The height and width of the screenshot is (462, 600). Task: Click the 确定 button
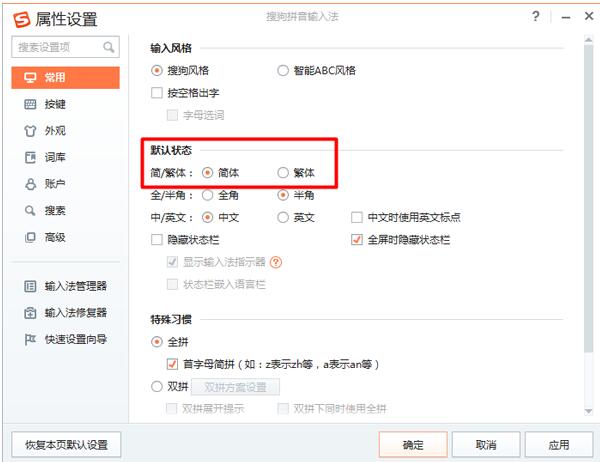412,444
